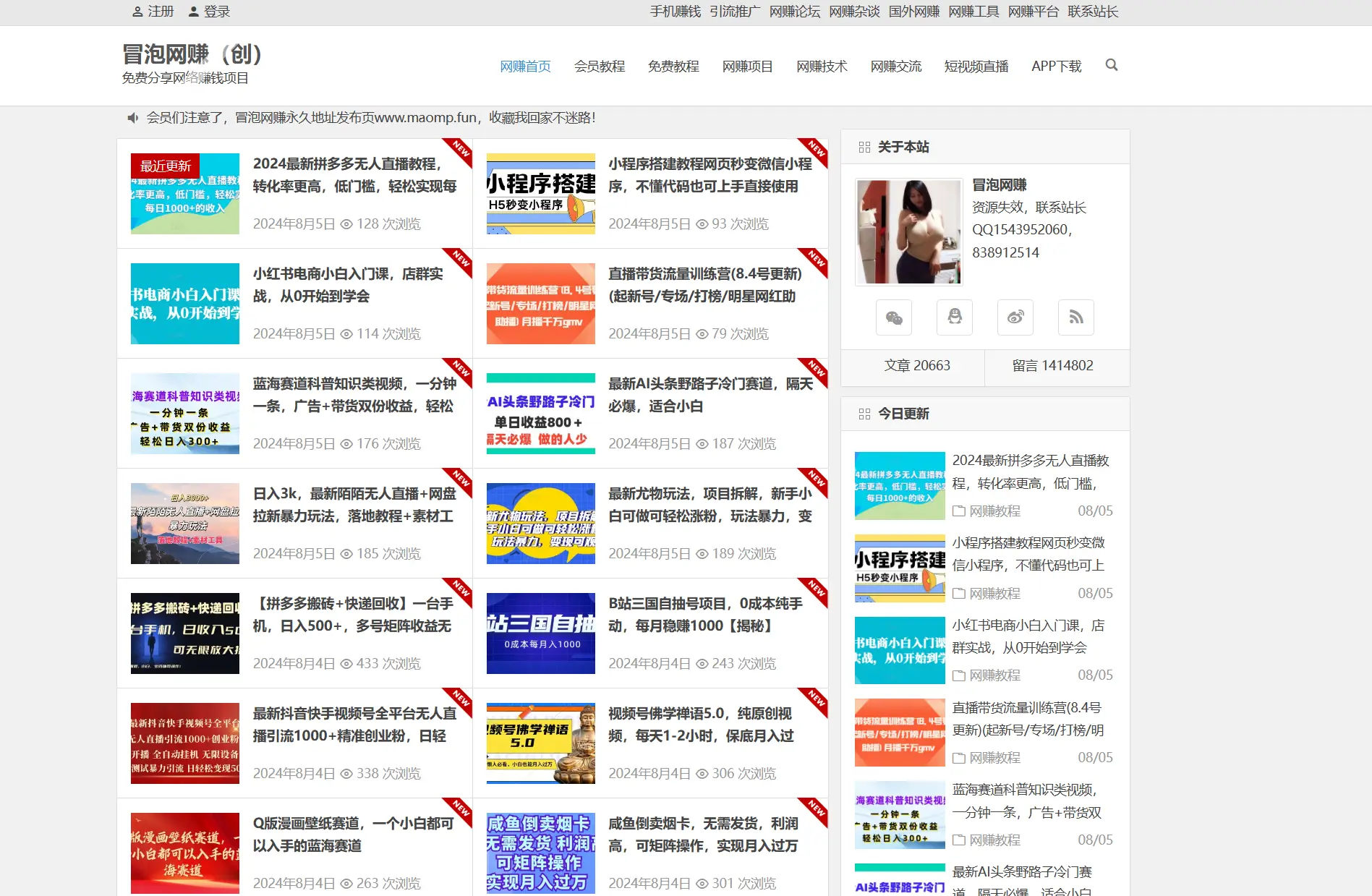Viewport: 1372px width, 896px height.
Task: Open article 小程序搭建教程网页秒变微信小程序 in main list
Action: 710,175
